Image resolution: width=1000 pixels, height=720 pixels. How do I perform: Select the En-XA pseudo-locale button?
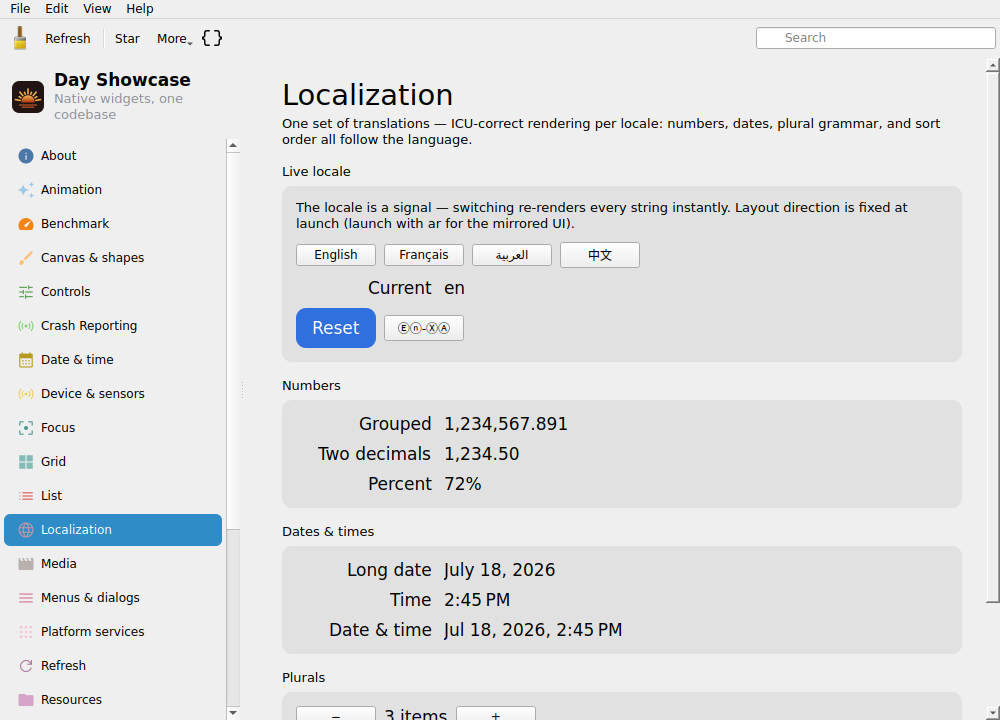click(x=423, y=328)
